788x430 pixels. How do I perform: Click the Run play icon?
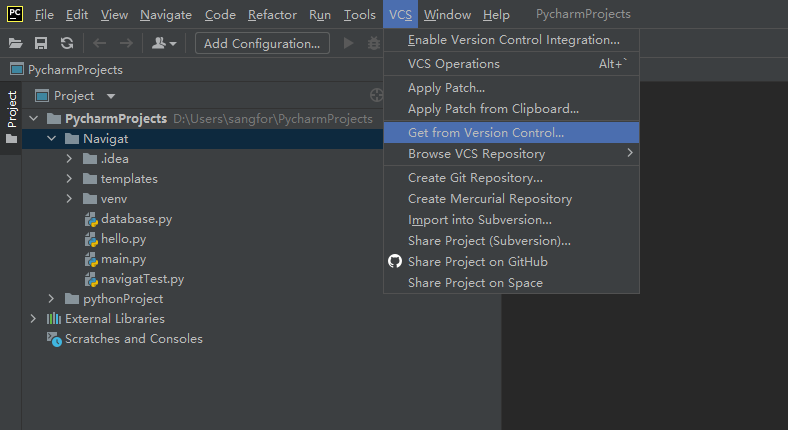coord(348,43)
